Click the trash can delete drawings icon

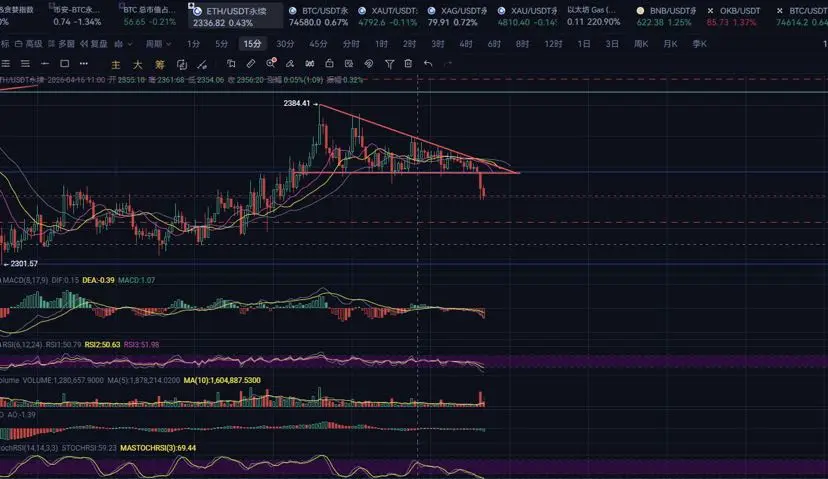click(x=408, y=64)
